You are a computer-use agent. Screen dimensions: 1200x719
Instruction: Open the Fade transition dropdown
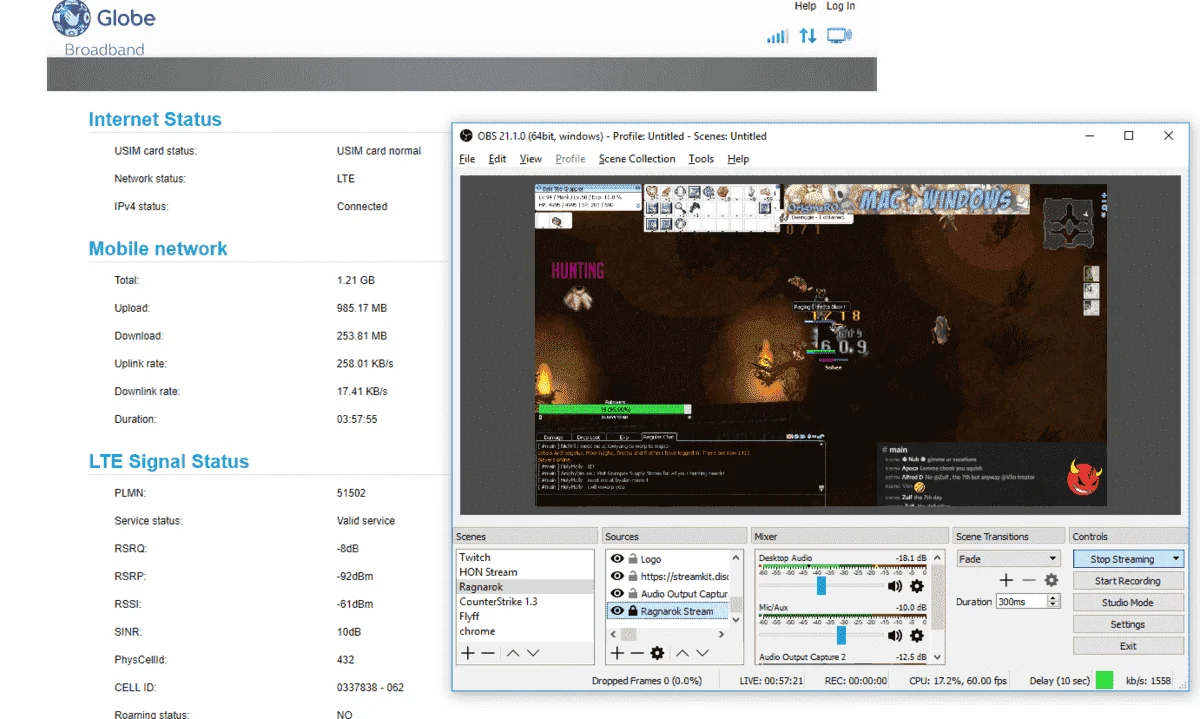click(x=1008, y=559)
